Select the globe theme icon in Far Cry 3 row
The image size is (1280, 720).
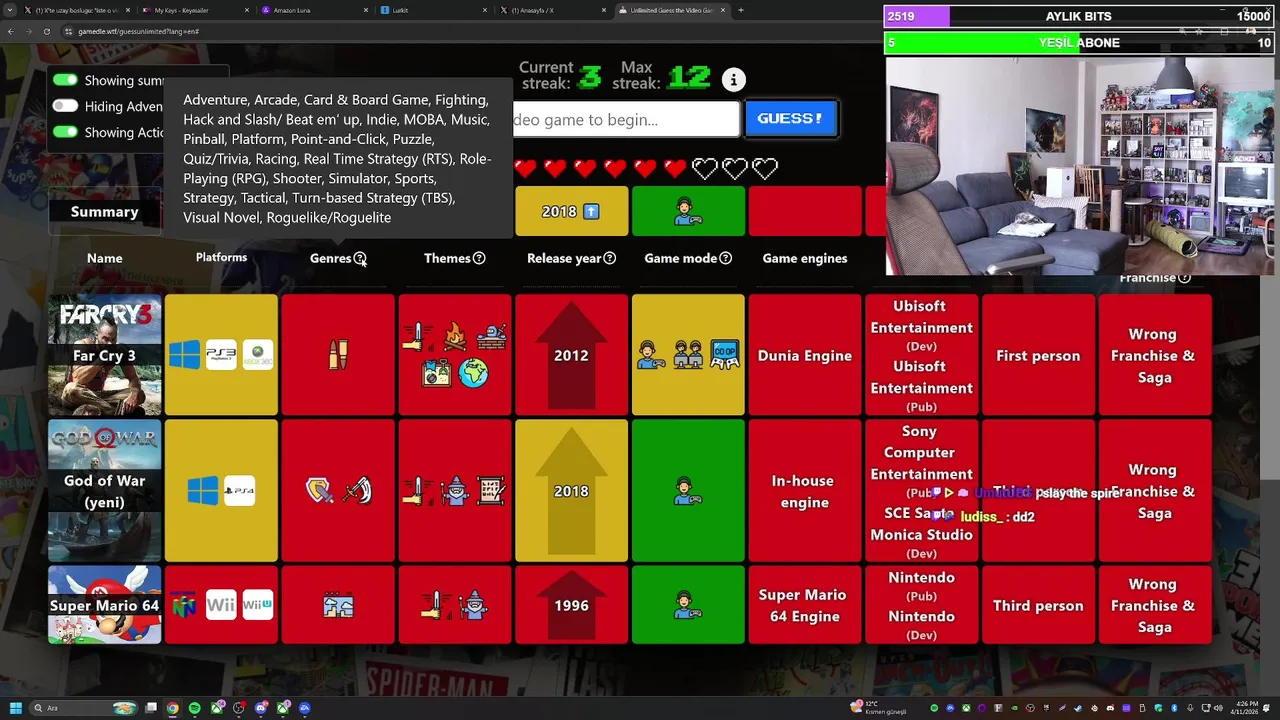(473, 374)
